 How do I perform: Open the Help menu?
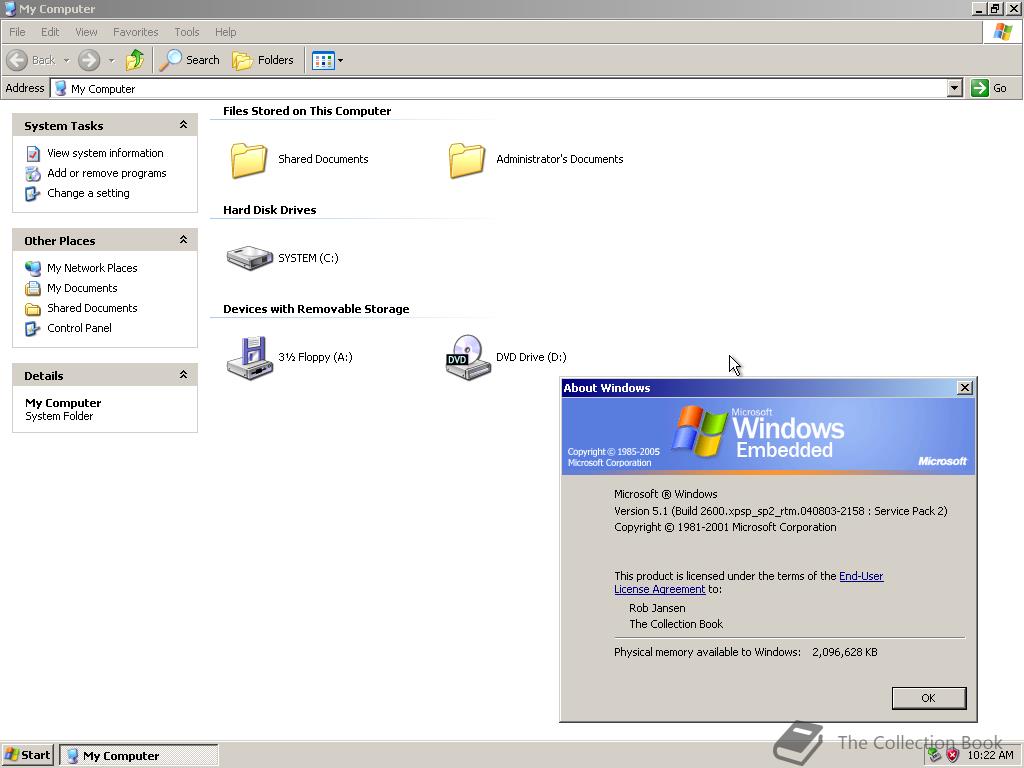[225, 32]
